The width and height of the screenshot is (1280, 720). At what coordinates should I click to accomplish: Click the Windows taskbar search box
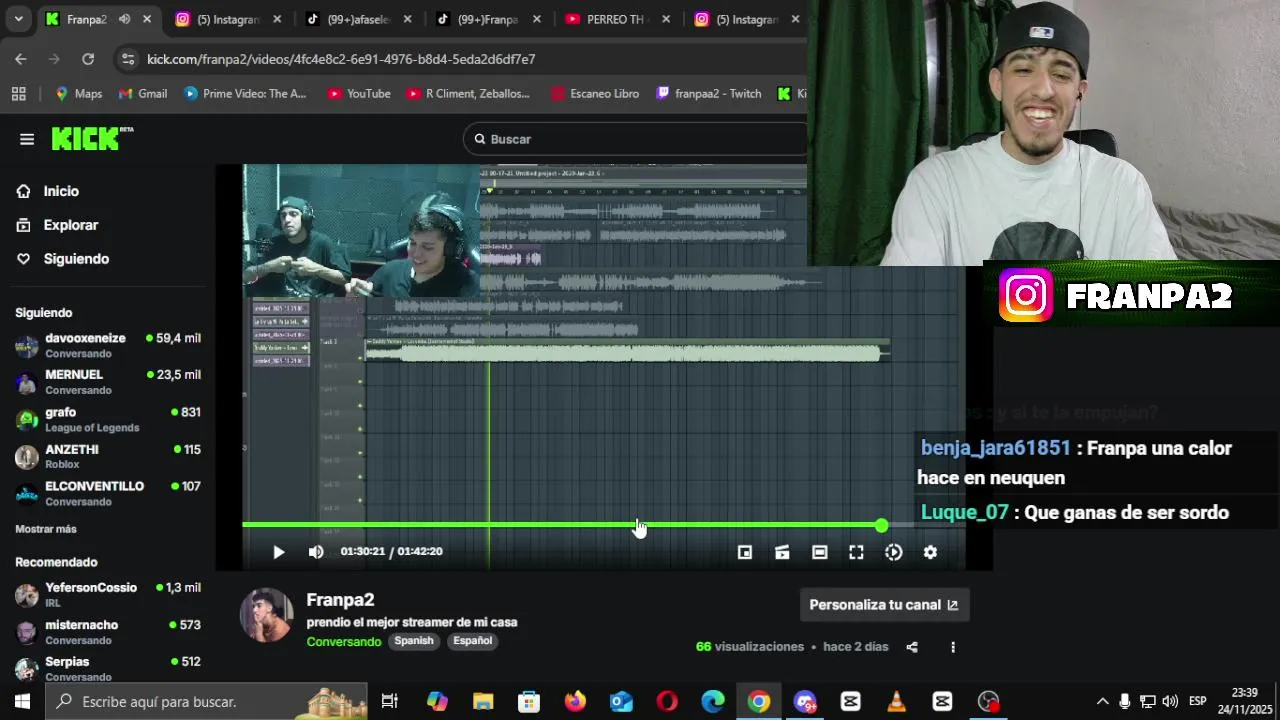(208, 701)
